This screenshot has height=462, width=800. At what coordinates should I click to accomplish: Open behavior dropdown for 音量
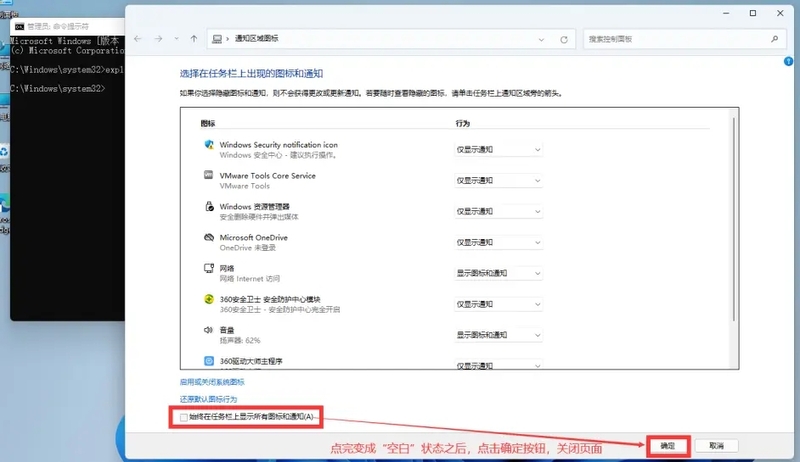pyautogui.click(x=498, y=335)
